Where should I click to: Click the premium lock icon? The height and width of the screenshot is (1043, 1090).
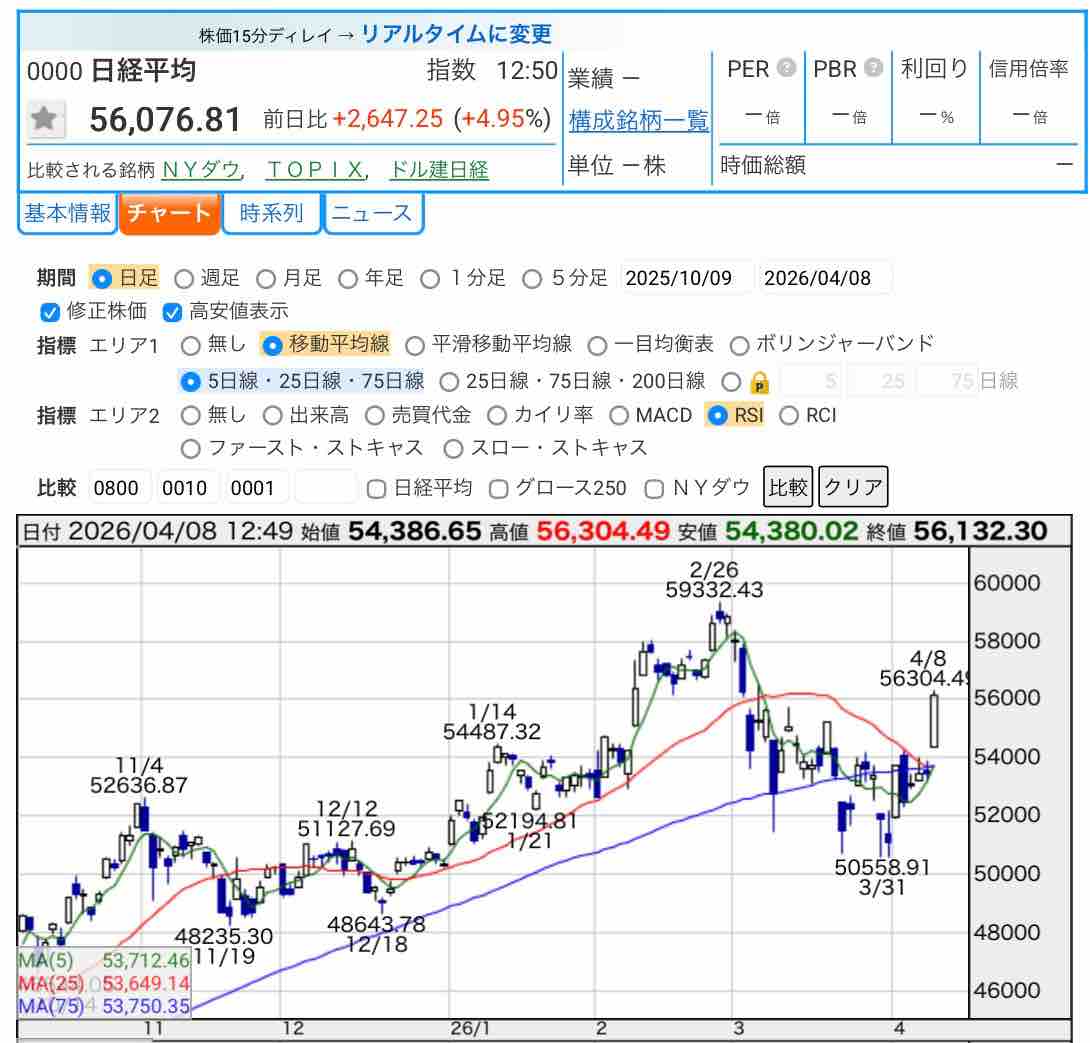(759, 381)
